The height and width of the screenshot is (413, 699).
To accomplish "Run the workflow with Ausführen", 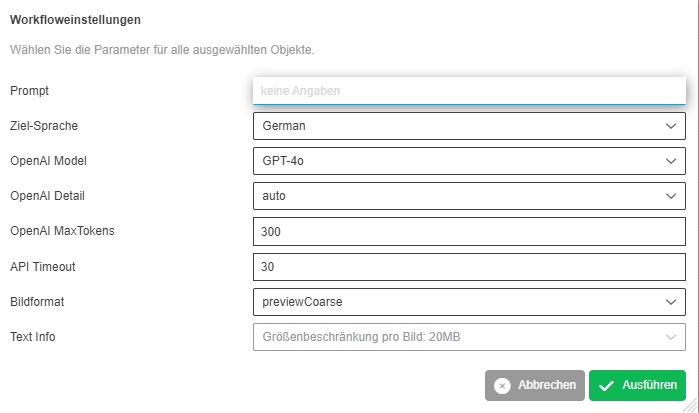I will [x=638, y=386].
